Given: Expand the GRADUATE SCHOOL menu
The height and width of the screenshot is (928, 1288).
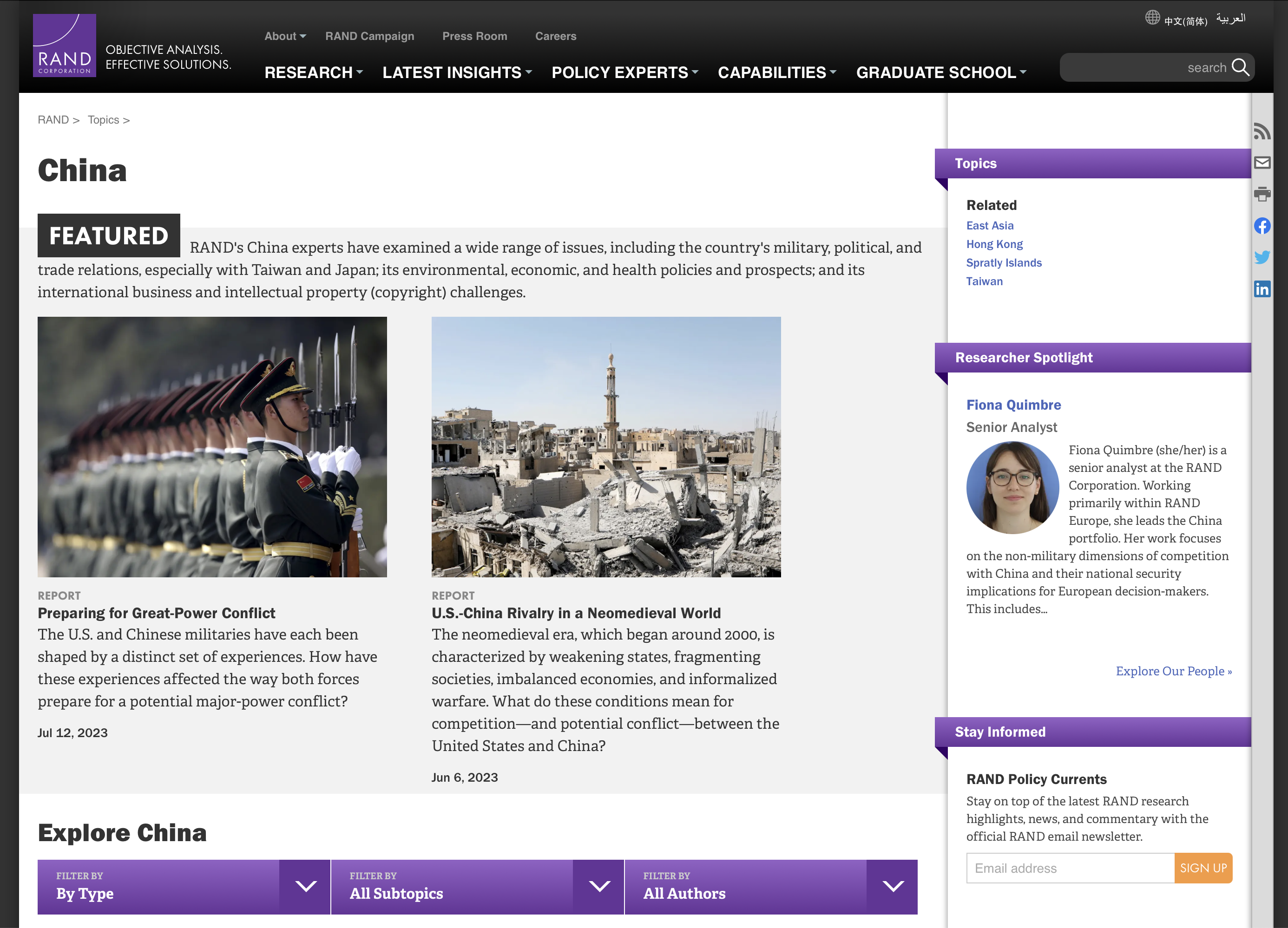Looking at the screenshot, I should (941, 72).
